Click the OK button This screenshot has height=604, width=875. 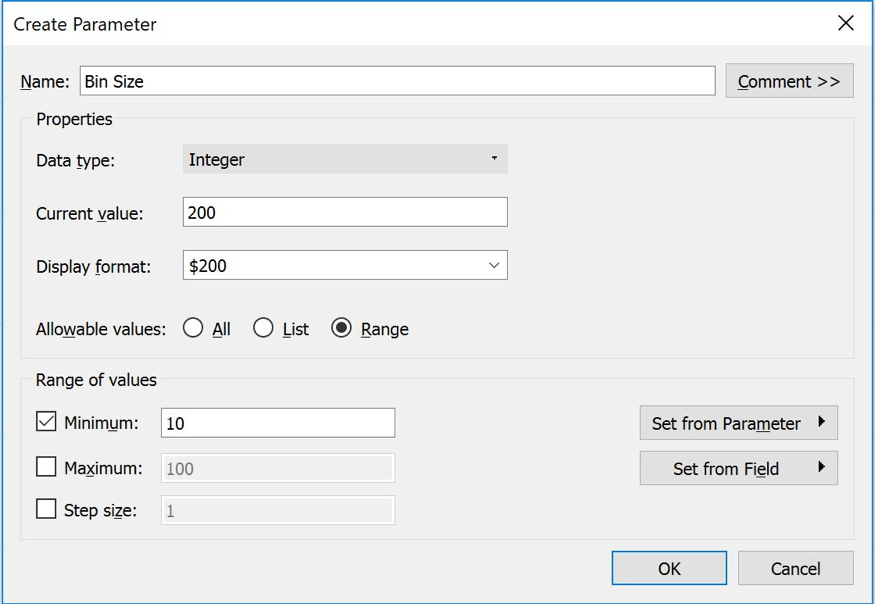click(669, 567)
